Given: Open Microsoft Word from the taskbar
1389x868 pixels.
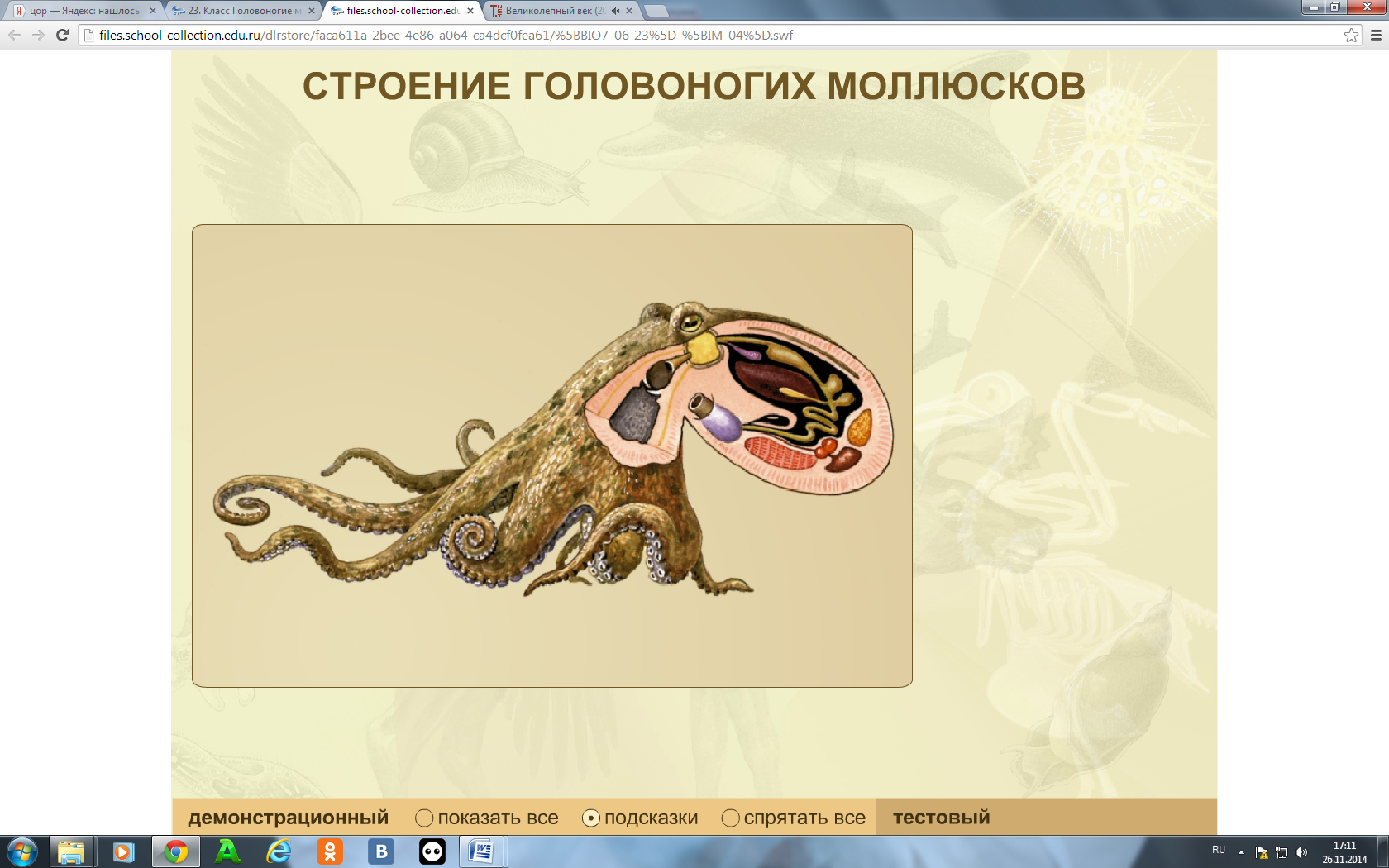Looking at the screenshot, I should [x=482, y=851].
